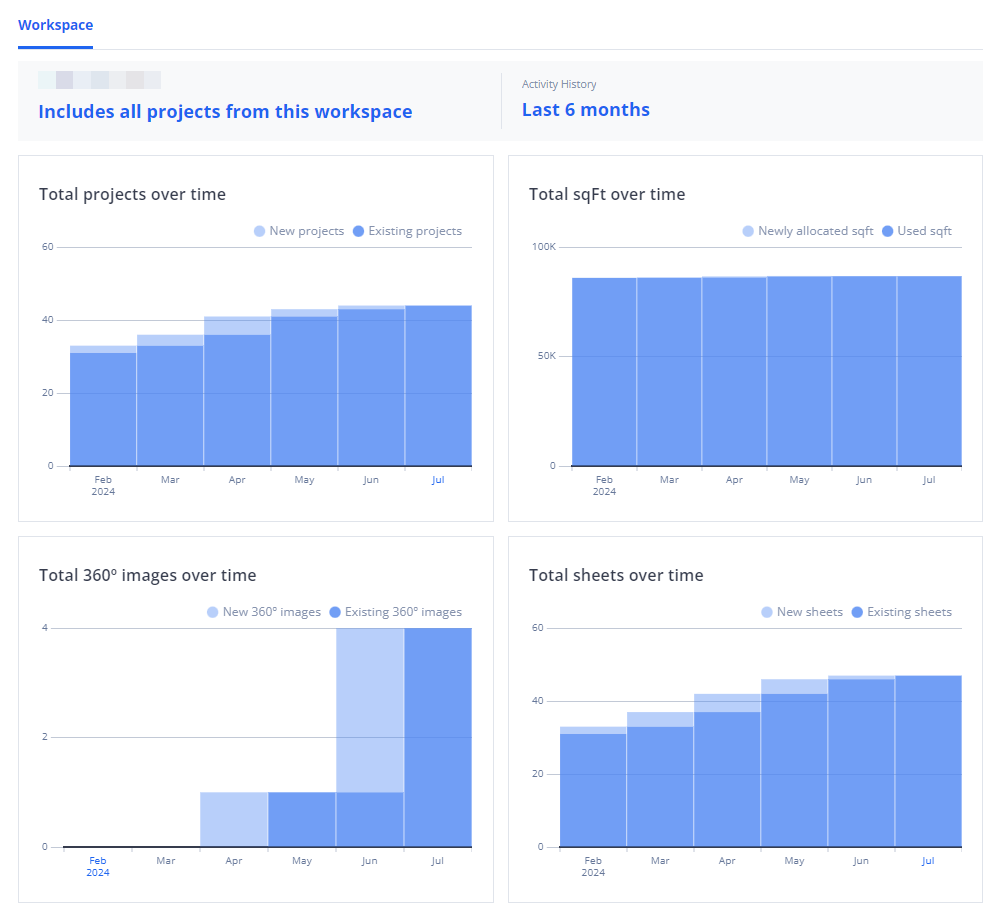The image size is (998, 920).
Task: Toggle the 'New projects' legend item
Action: pos(298,231)
